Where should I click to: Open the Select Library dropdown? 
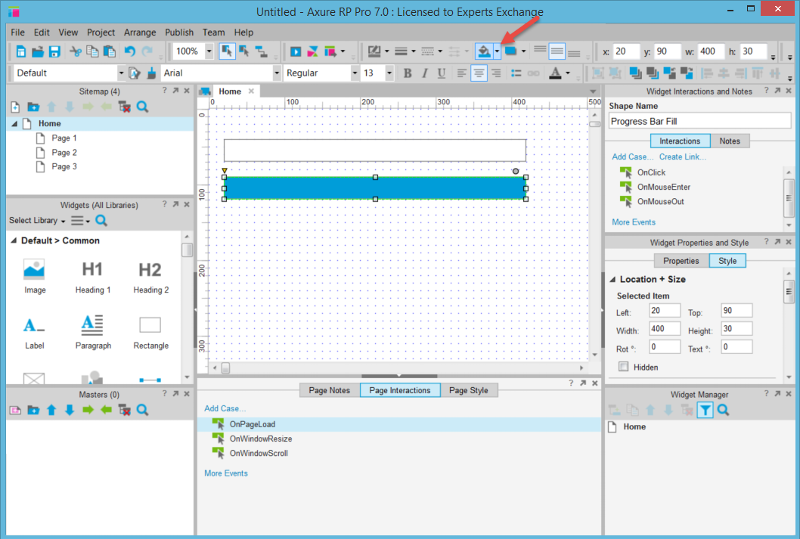click(x=36, y=221)
